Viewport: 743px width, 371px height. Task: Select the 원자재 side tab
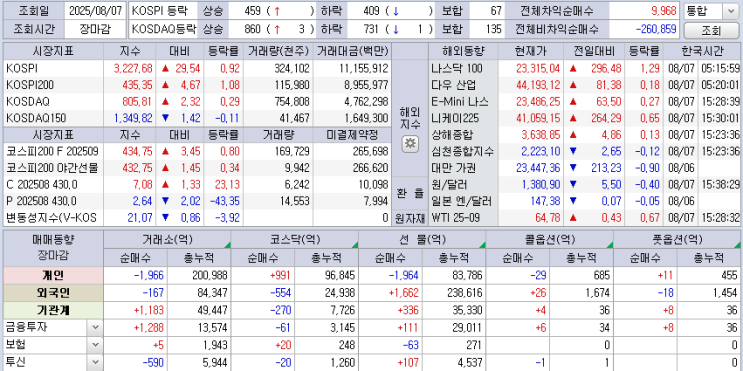[x=410, y=218]
